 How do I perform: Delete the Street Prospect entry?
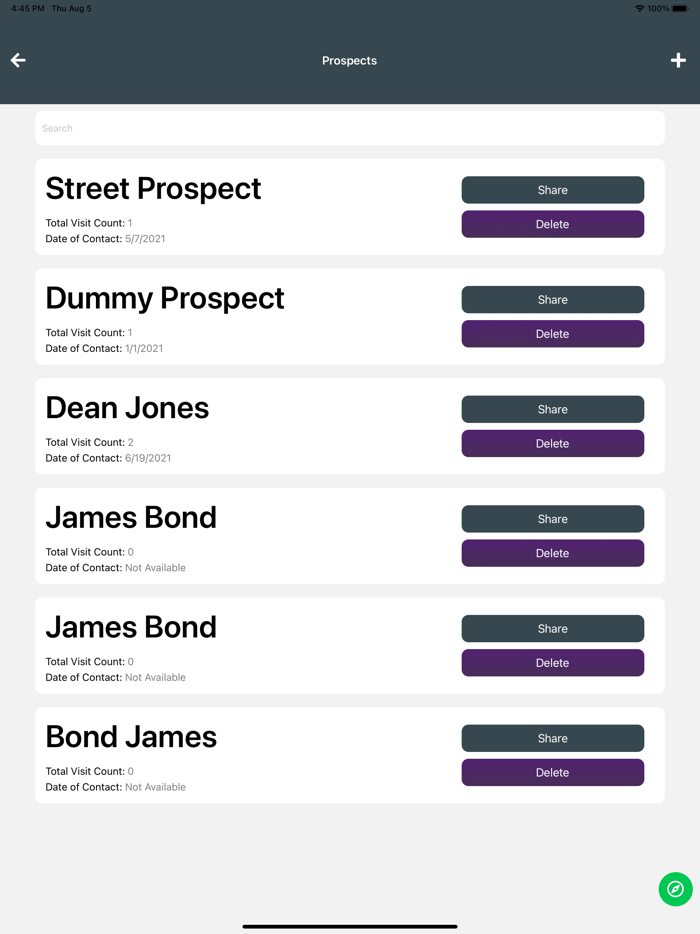(x=552, y=225)
